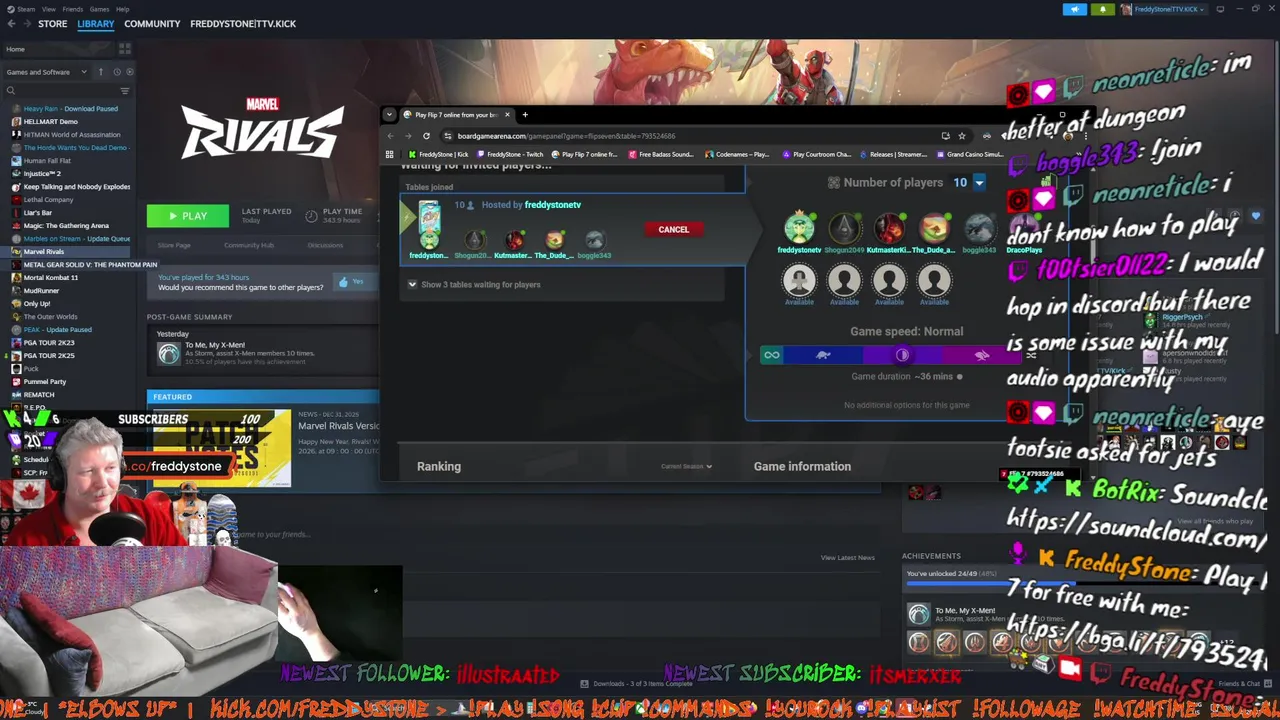Open freddystonetv avatar in player list

click(x=799, y=228)
